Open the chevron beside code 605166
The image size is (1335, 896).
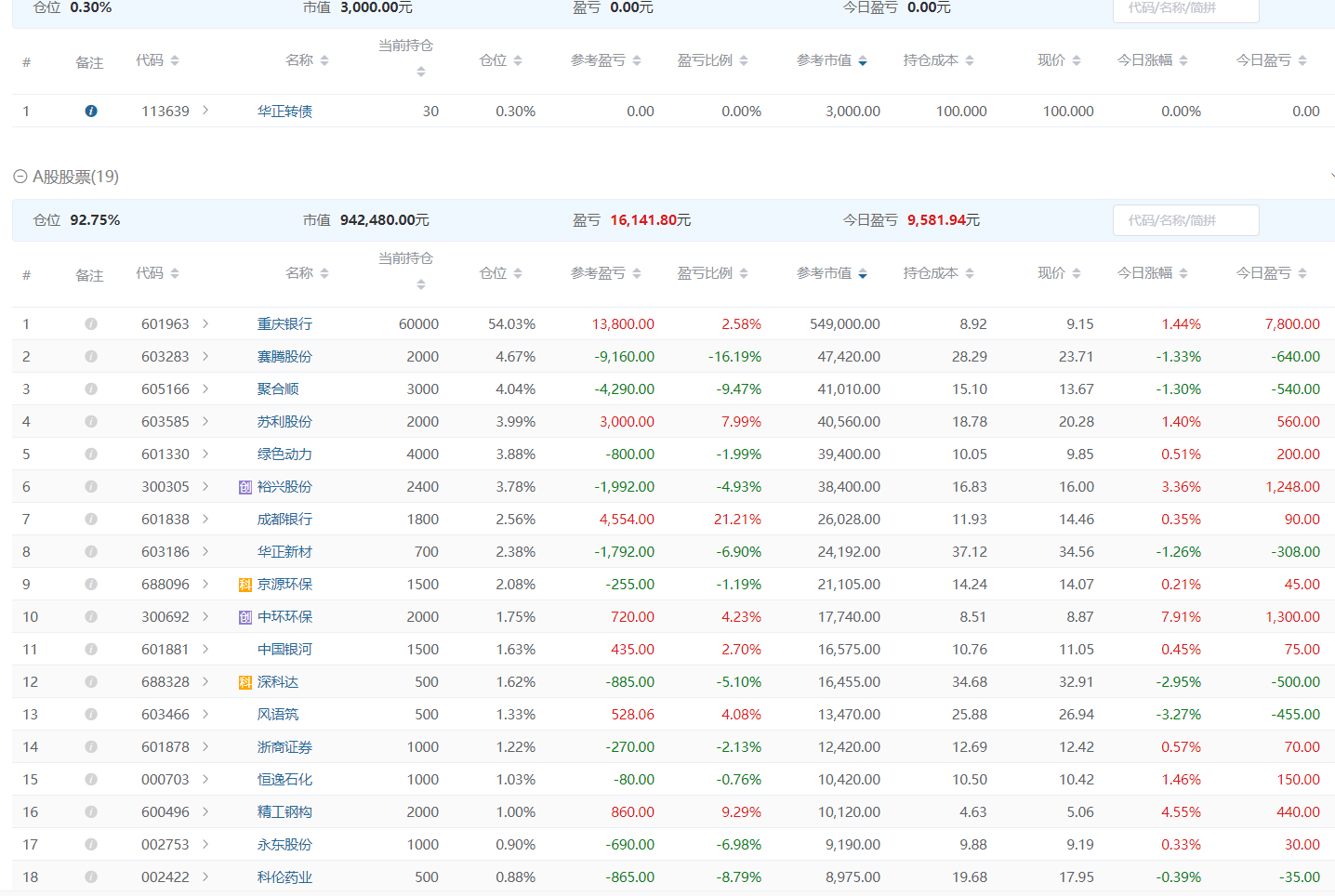(205, 388)
